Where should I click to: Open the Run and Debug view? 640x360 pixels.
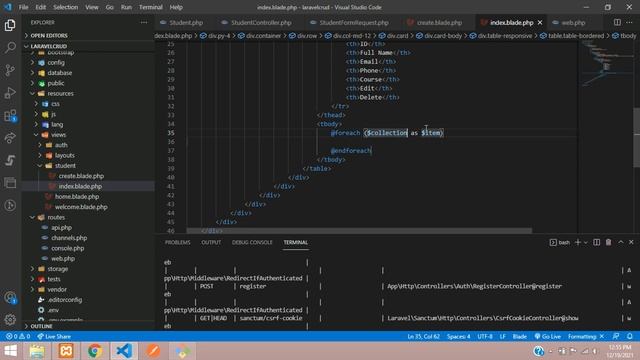(10, 93)
